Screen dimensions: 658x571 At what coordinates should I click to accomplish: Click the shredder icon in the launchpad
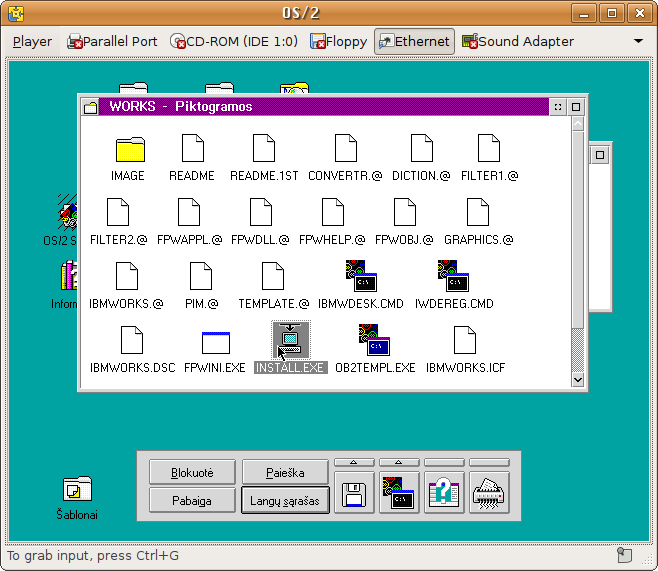click(489, 493)
